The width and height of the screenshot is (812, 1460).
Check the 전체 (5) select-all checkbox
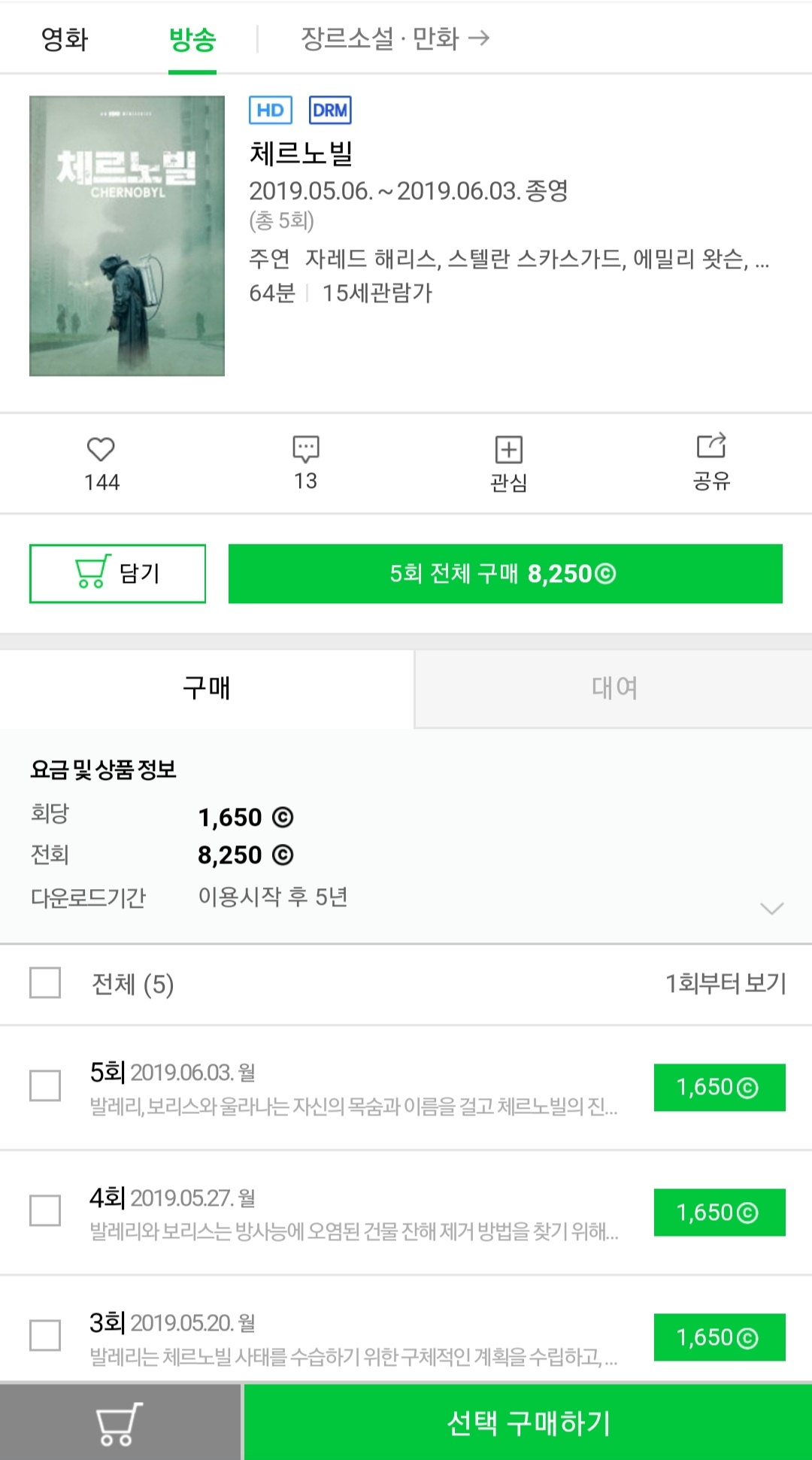click(x=45, y=983)
